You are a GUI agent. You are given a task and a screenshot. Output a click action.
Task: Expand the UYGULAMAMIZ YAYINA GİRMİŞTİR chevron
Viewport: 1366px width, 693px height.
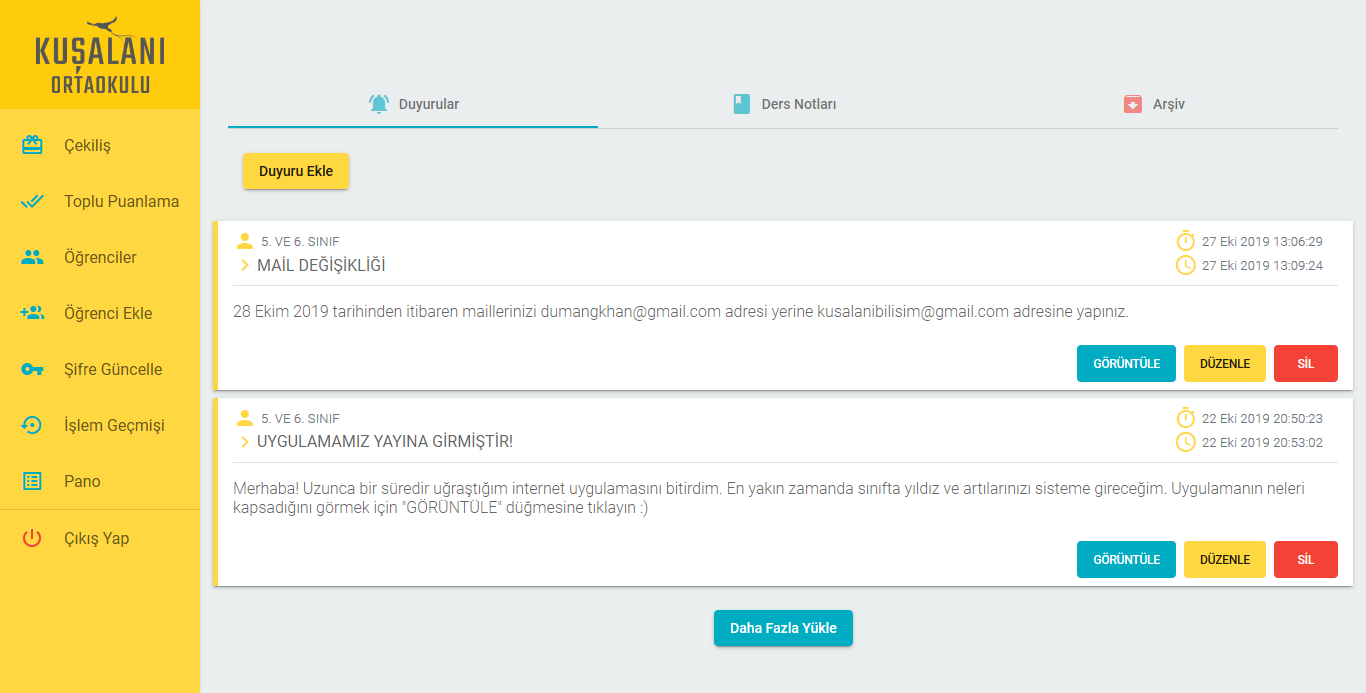coord(245,442)
